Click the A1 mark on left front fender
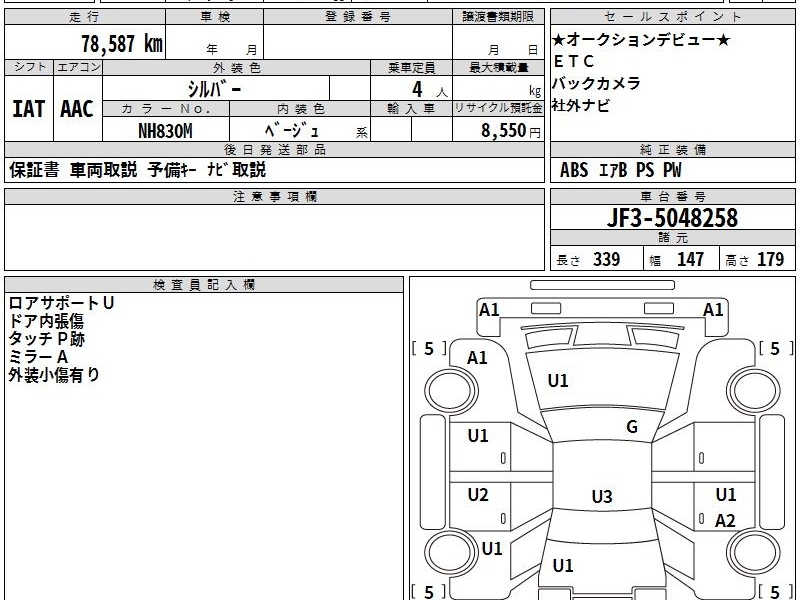The width and height of the screenshot is (800, 600). click(477, 358)
